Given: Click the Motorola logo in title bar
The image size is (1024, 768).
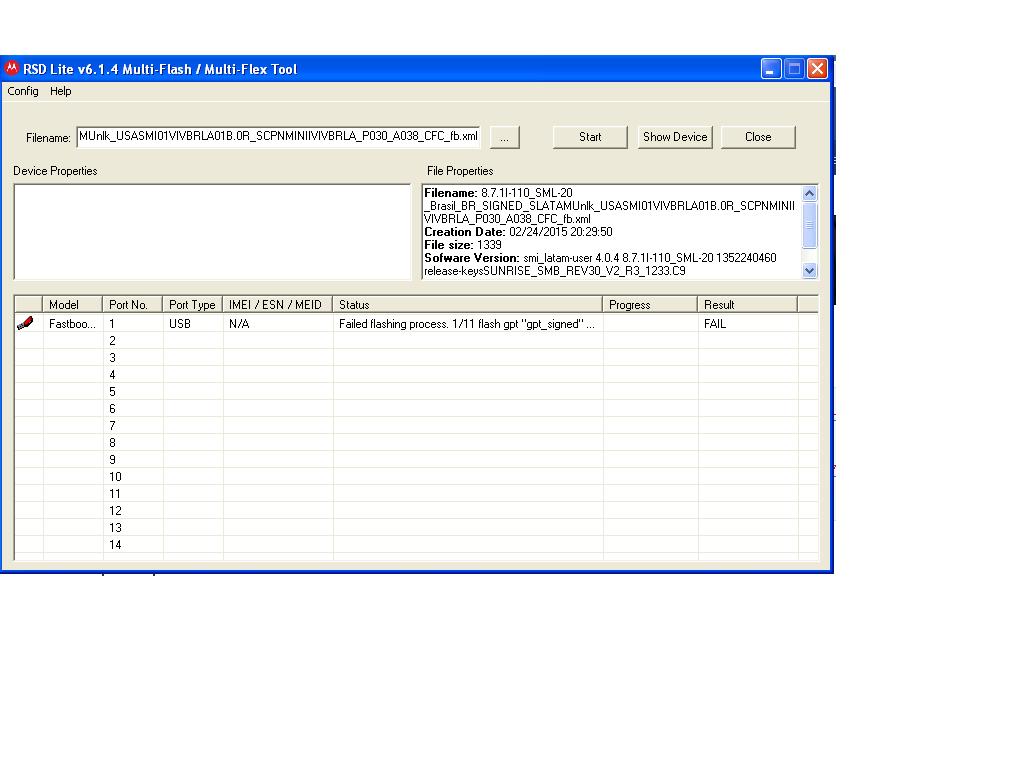Looking at the screenshot, I should point(12,68).
